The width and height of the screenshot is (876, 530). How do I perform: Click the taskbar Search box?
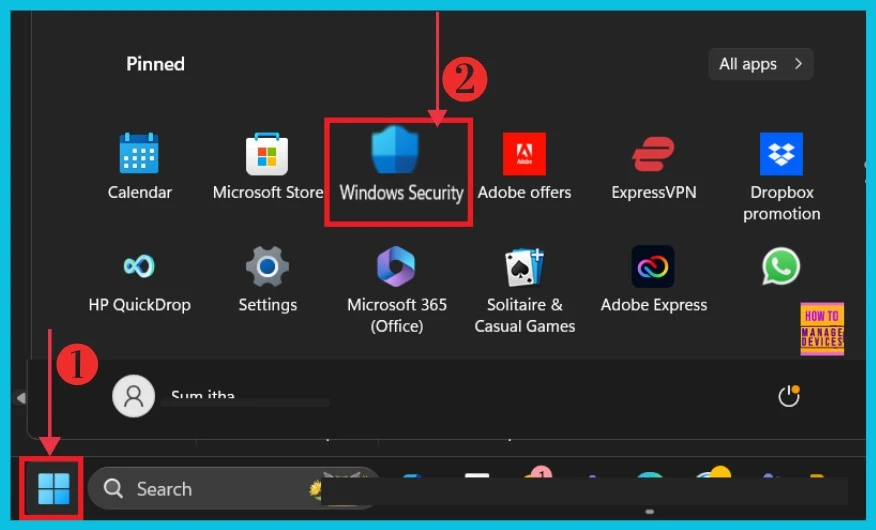coord(232,489)
